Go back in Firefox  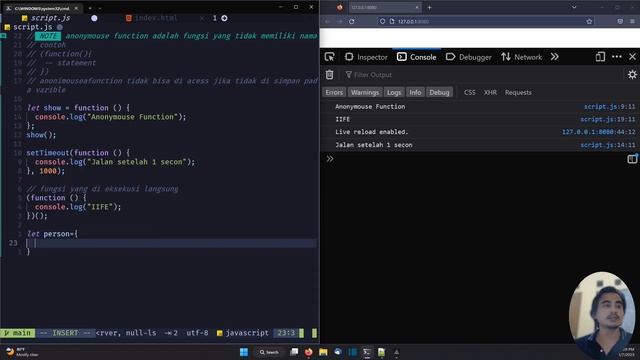(x=327, y=21)
